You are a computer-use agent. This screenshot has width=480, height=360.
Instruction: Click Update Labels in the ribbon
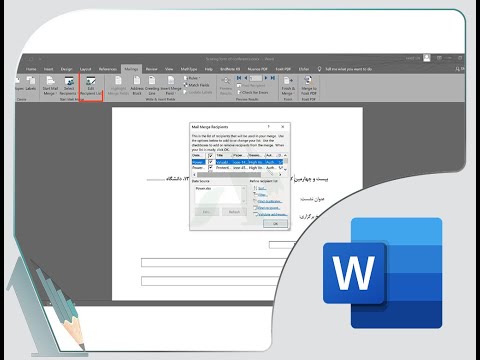coord(198,92)
